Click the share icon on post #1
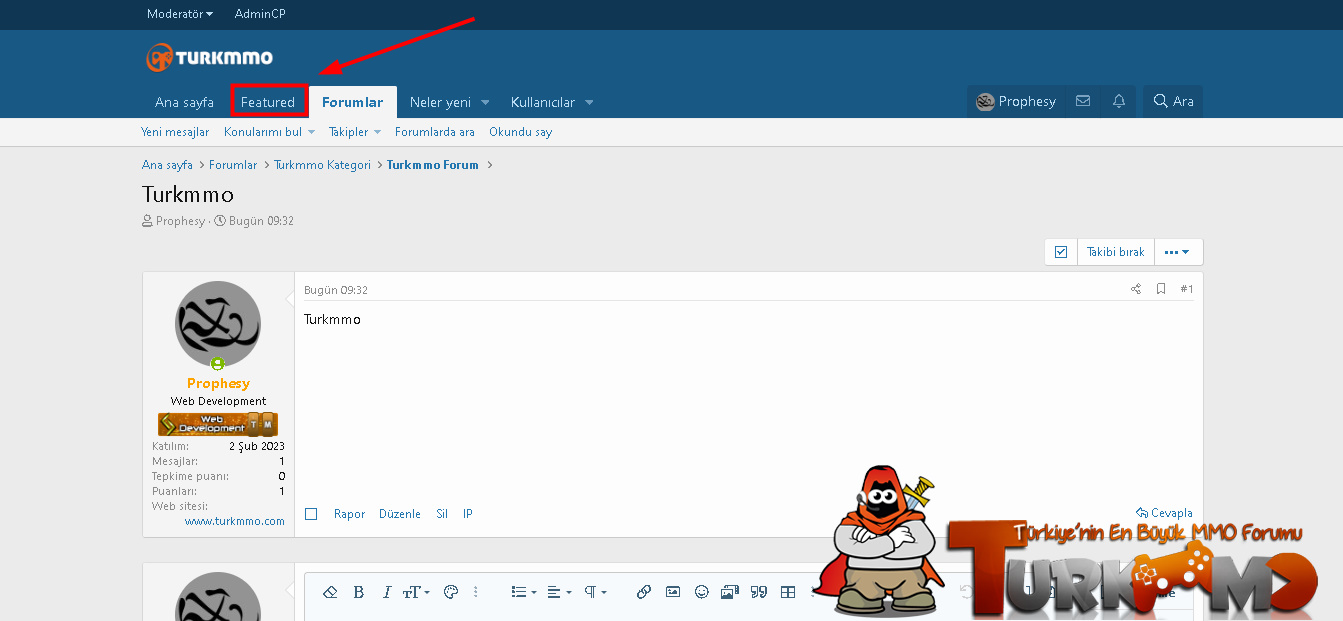This screenshot has height=621, width=1343. [x=1136, y=289]
